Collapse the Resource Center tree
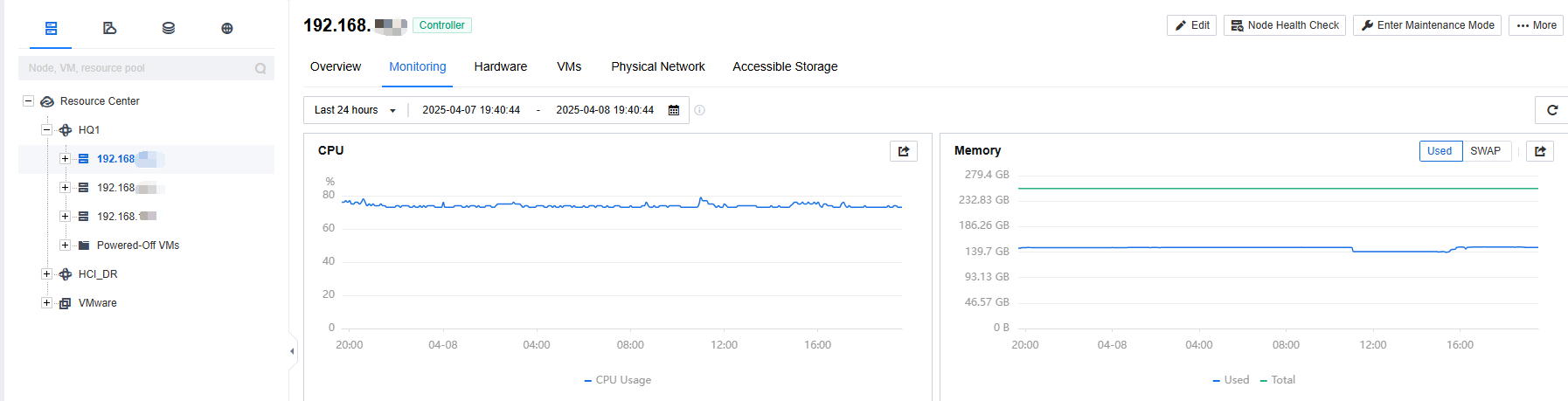Viewport: 1568px width, 401px height. tap(28, 101)
